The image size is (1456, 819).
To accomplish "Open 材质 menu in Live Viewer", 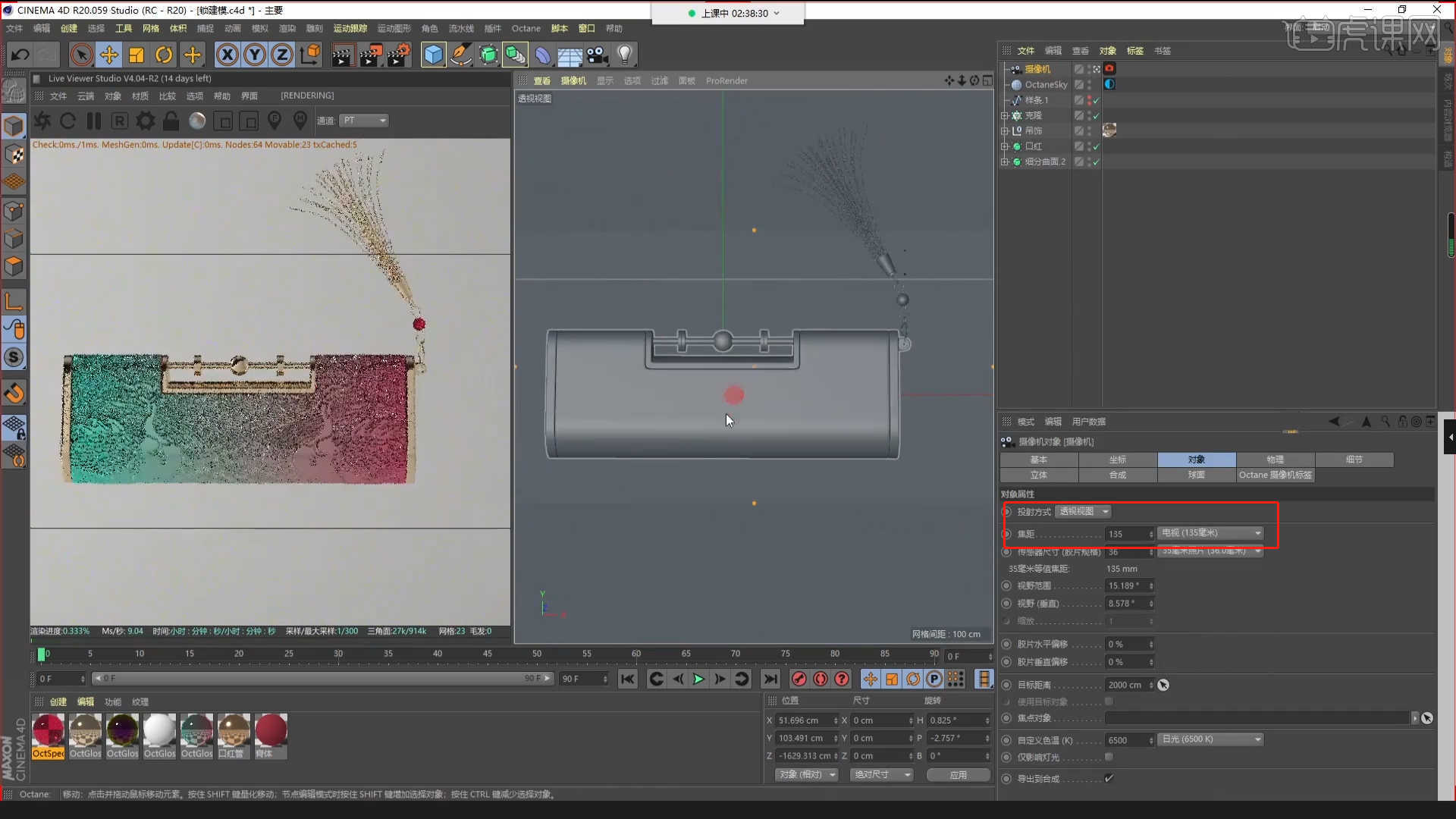I will (140, 96).
